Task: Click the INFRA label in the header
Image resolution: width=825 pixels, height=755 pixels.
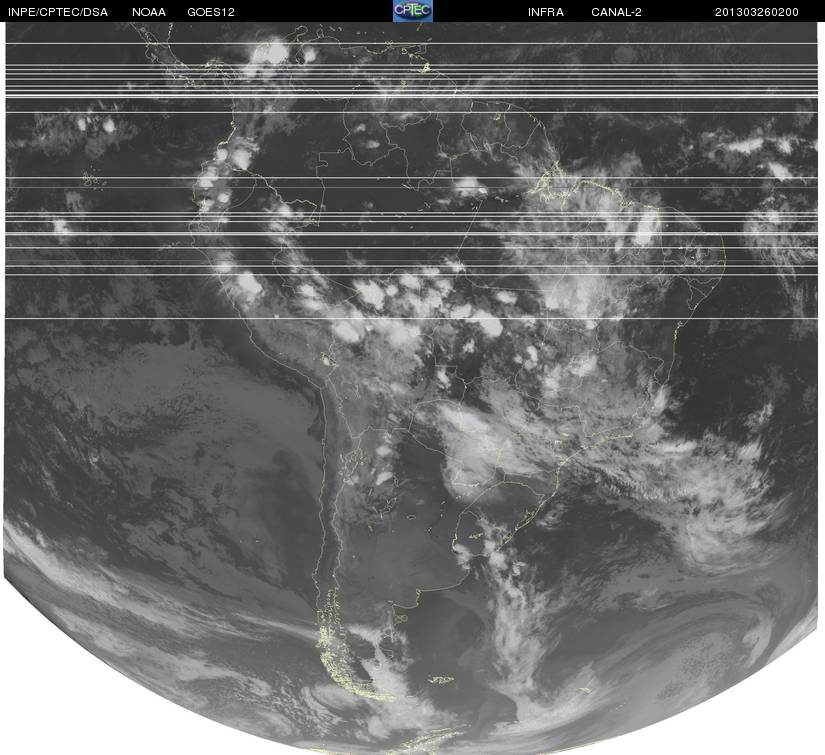Action: [546, 12]
